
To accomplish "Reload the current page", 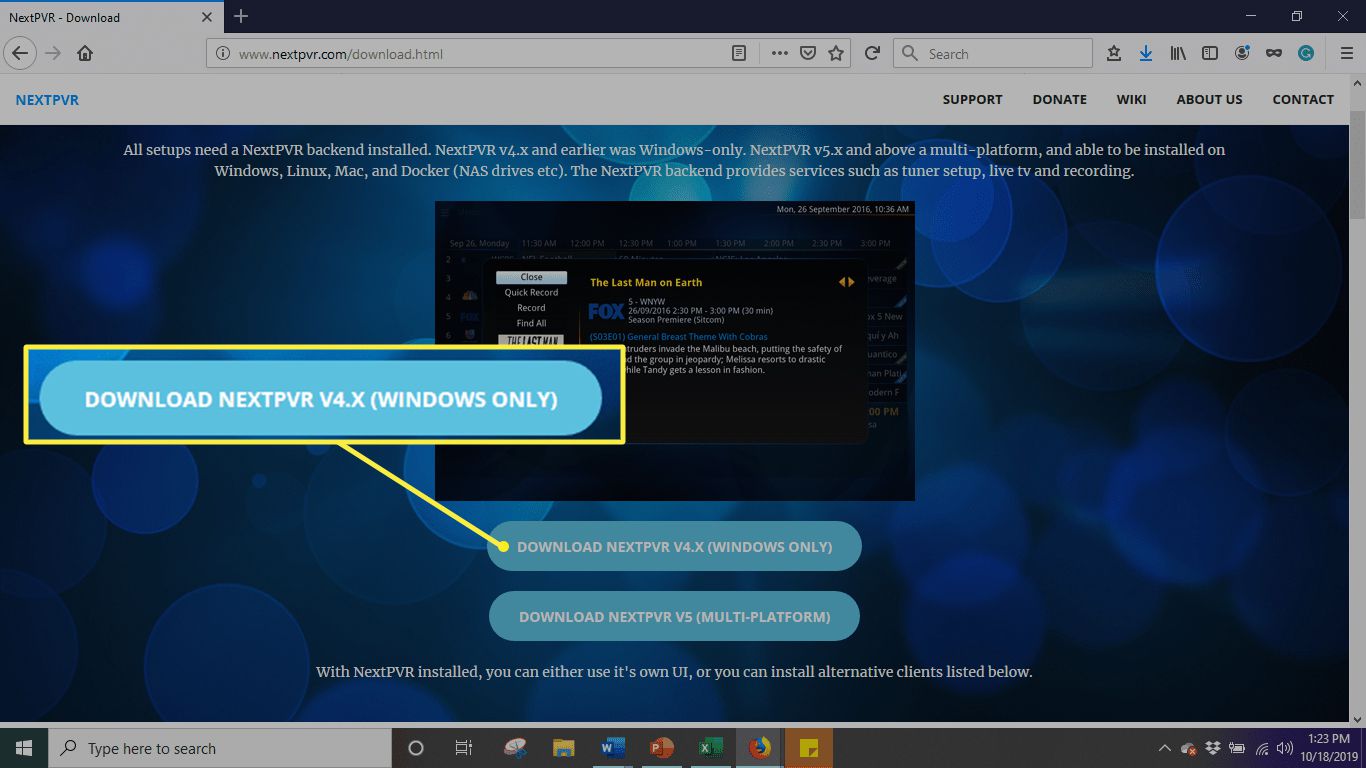I will tap(872, 54).
